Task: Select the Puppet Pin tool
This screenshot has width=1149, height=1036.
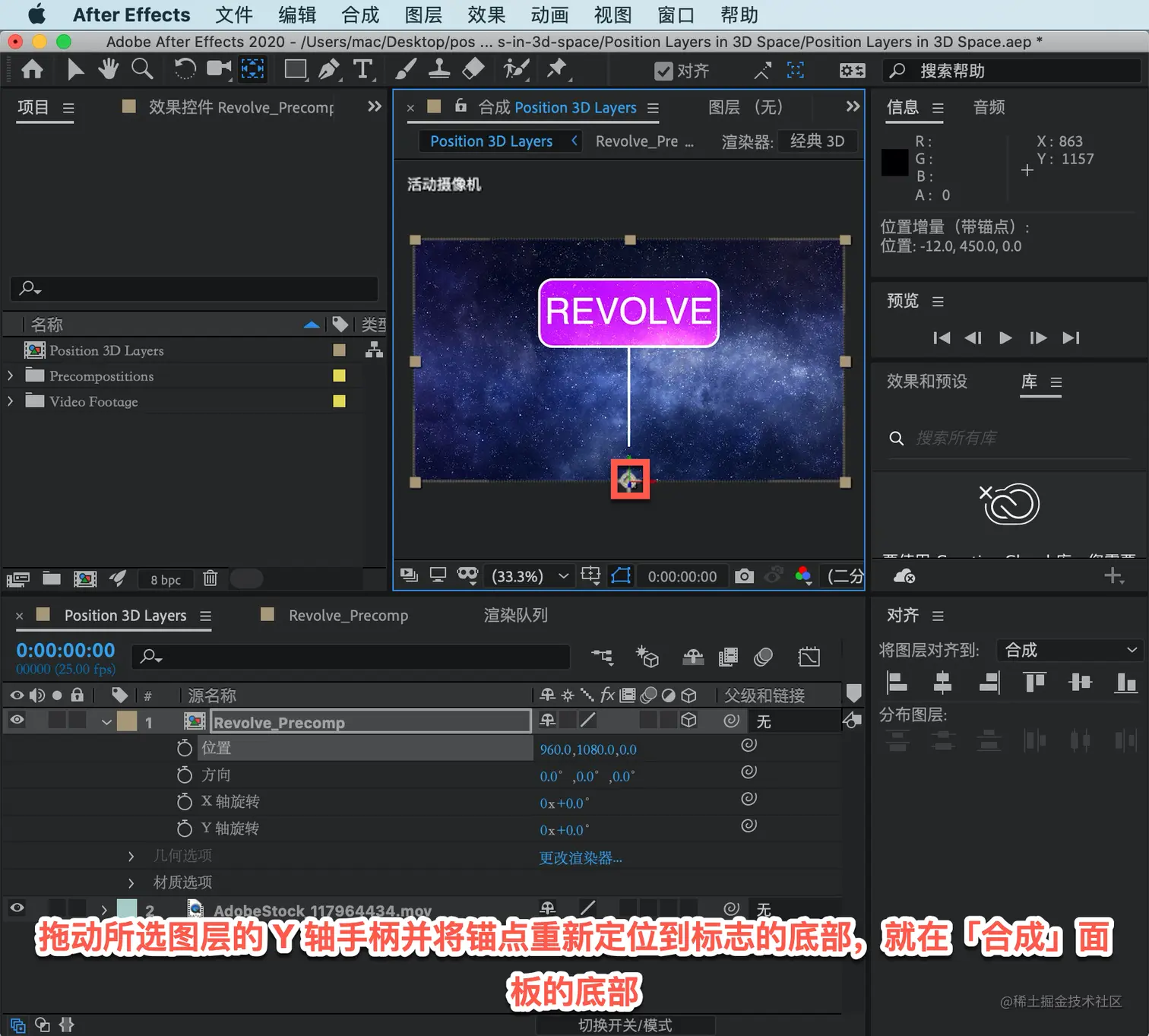Action: point(557,70)
